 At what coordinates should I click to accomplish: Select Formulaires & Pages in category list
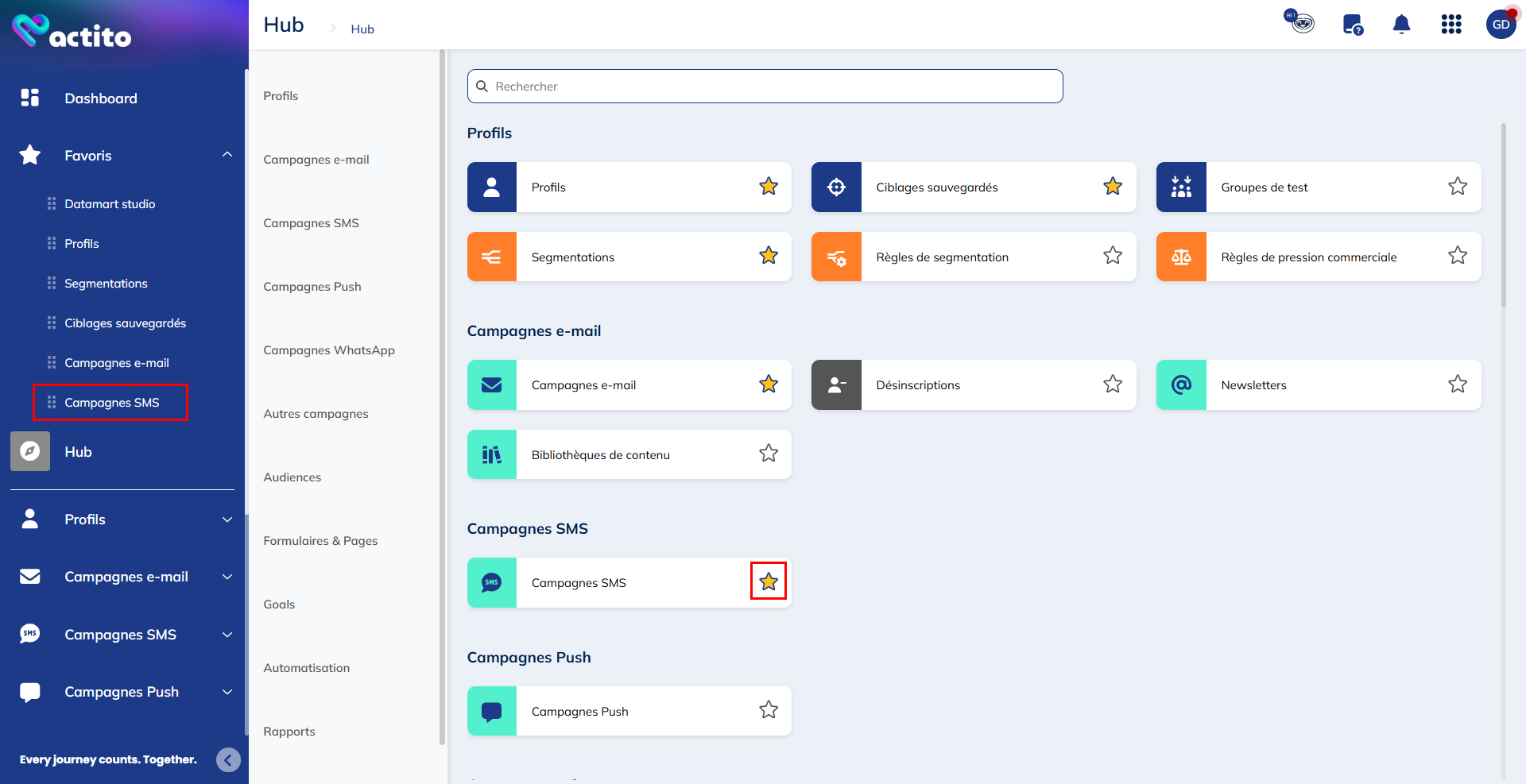pyautogui.click(x=320, y=541)
